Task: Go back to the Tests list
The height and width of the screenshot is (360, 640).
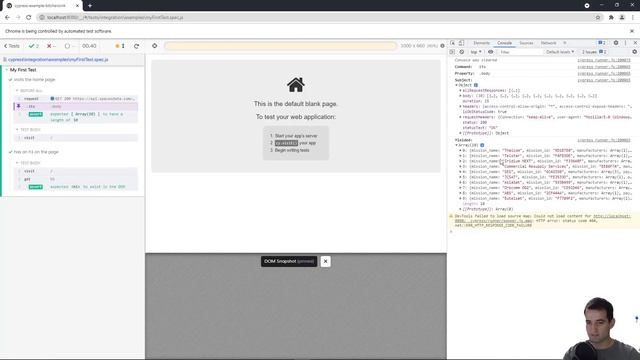Action: [x=12, y=46]
